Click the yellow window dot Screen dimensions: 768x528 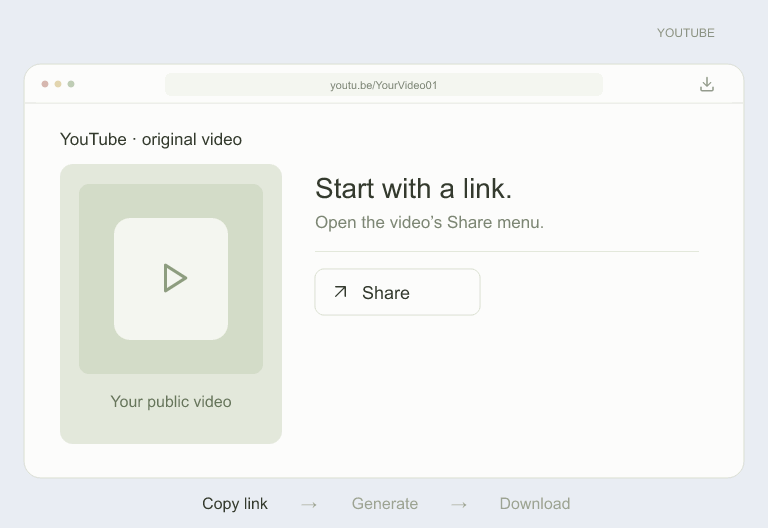tap(58, 84)
